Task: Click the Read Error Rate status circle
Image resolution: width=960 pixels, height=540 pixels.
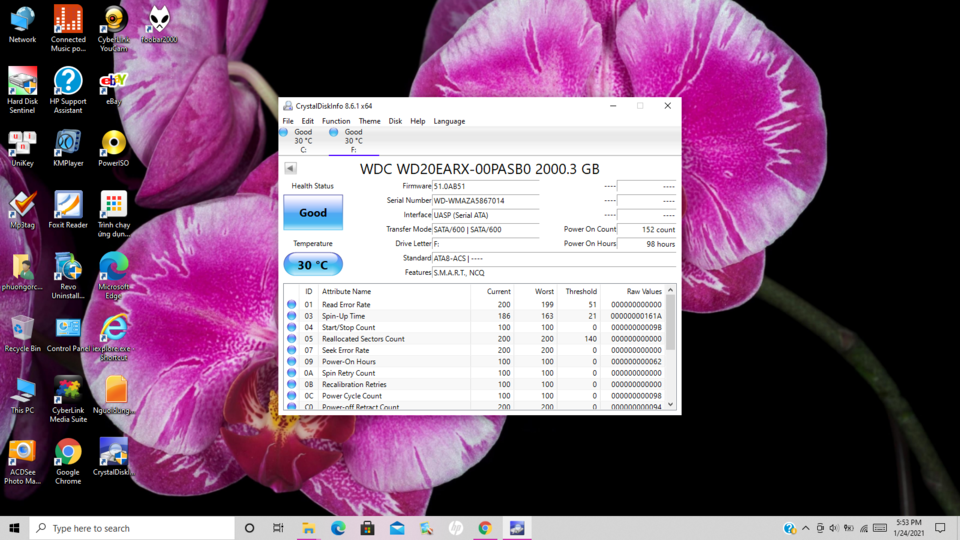Action: pos(291,304)
